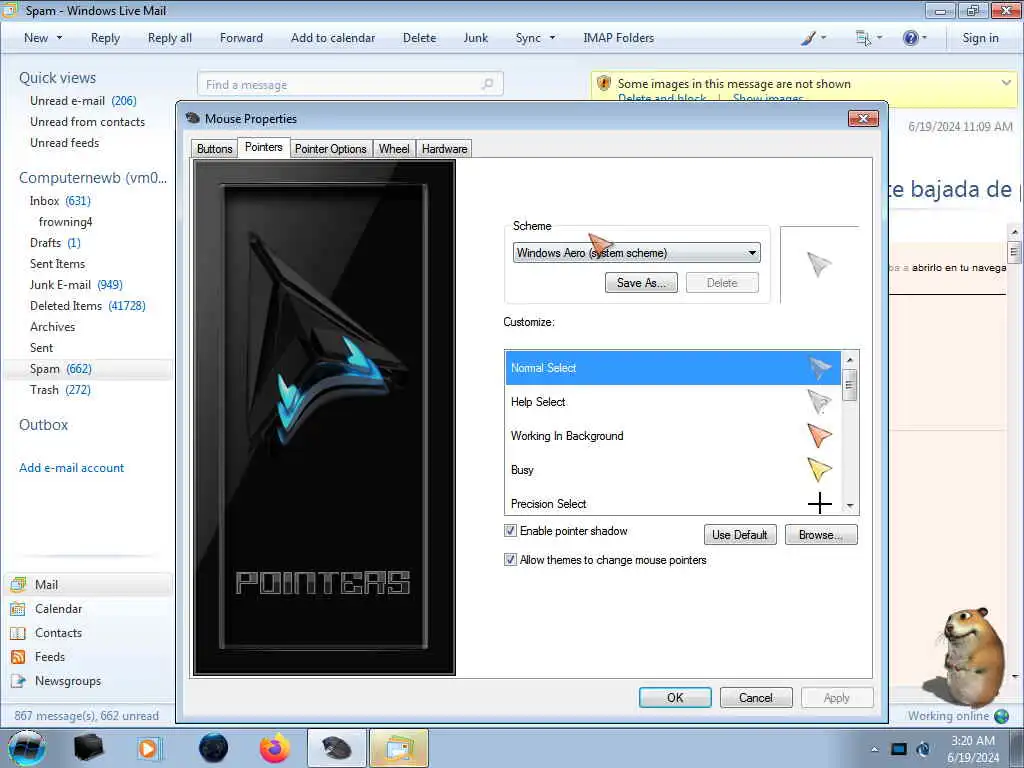This screenshot has height=768, width=1024.
Task: Click the Windows Start orb
Action: click(27, 748)
